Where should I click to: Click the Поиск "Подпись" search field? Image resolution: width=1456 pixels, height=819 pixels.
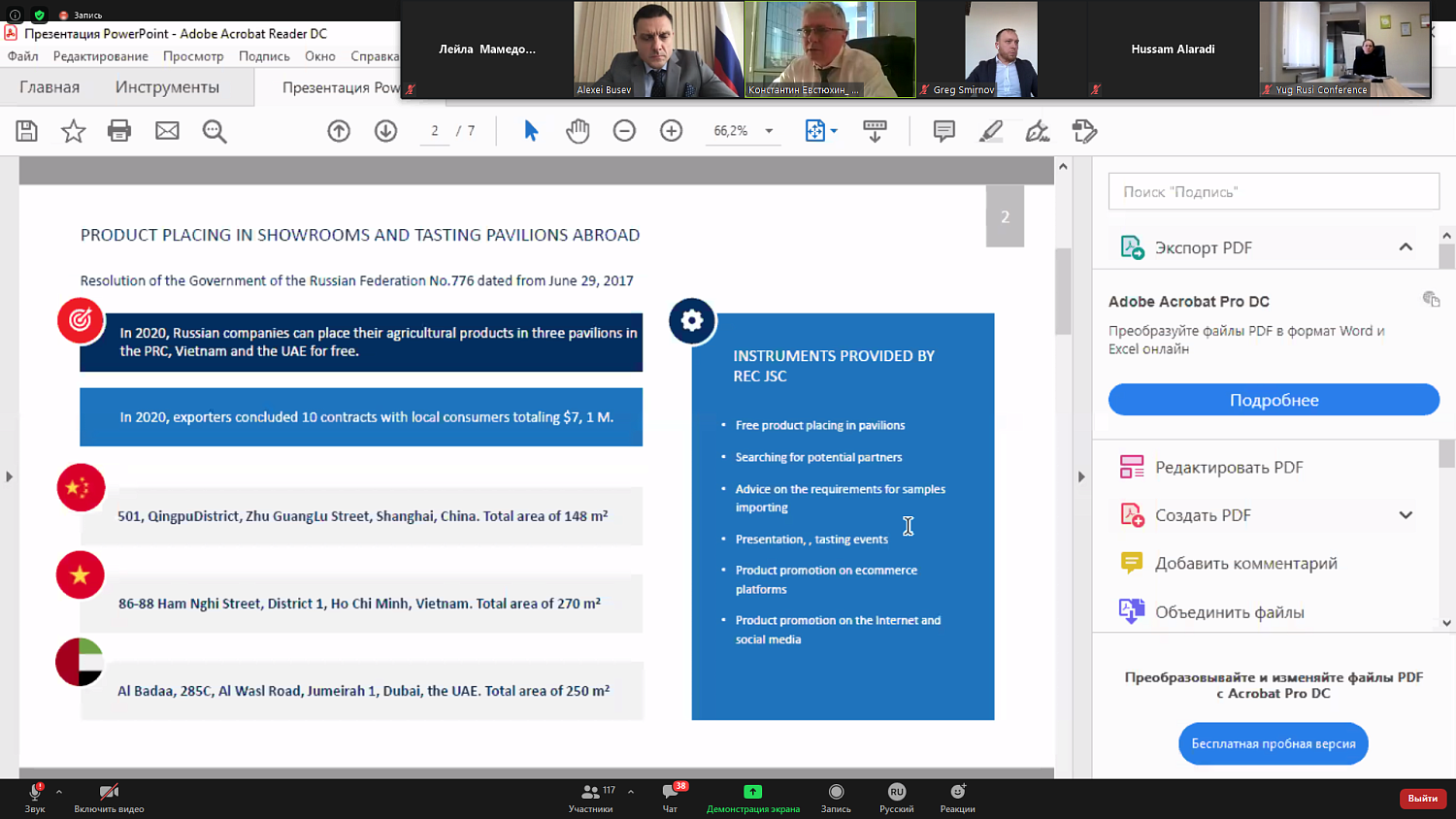tap(1274, 191)
